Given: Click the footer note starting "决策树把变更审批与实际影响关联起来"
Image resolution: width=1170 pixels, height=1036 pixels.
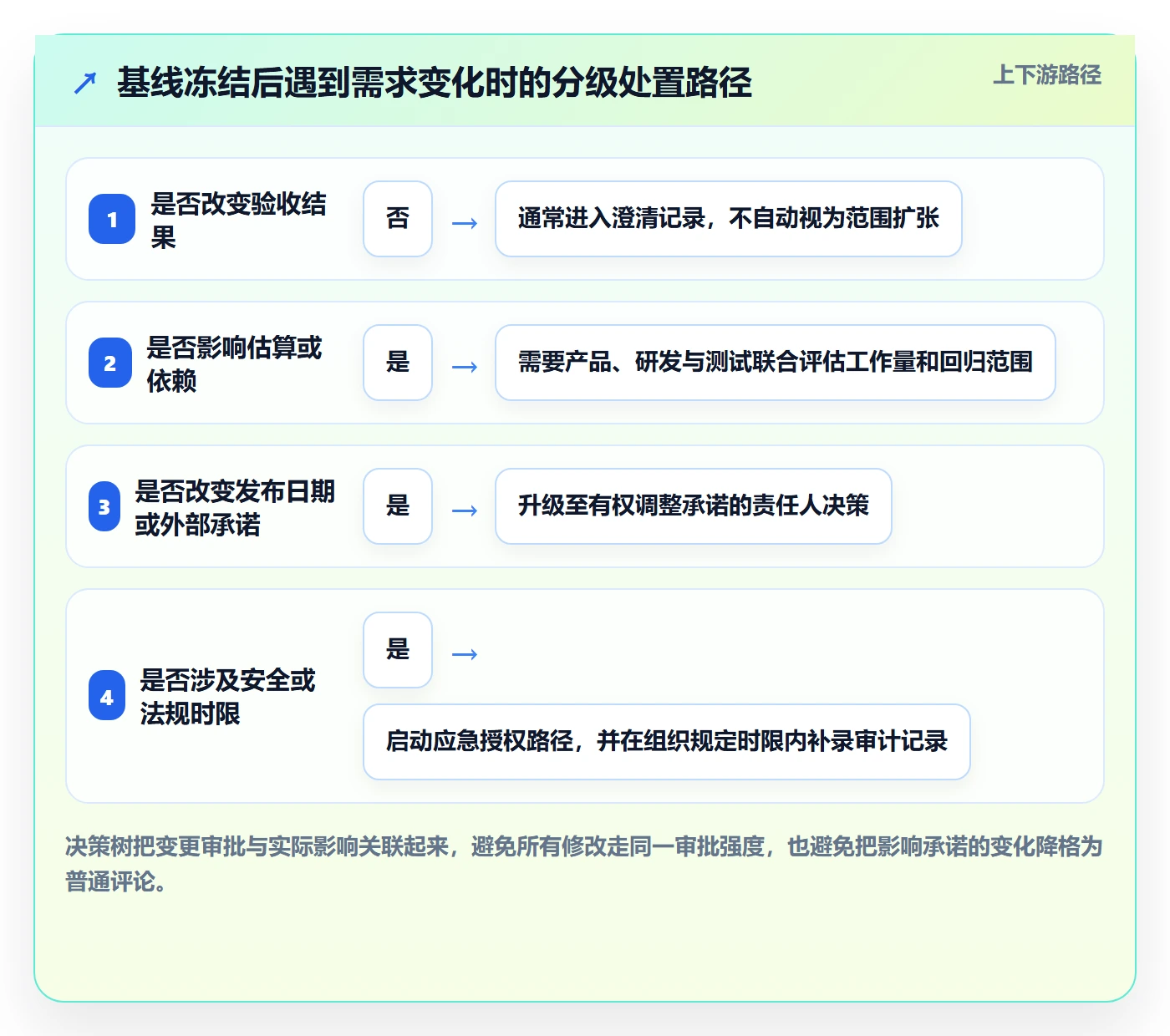Looking at the screenshot, I should tap(584, 864).
